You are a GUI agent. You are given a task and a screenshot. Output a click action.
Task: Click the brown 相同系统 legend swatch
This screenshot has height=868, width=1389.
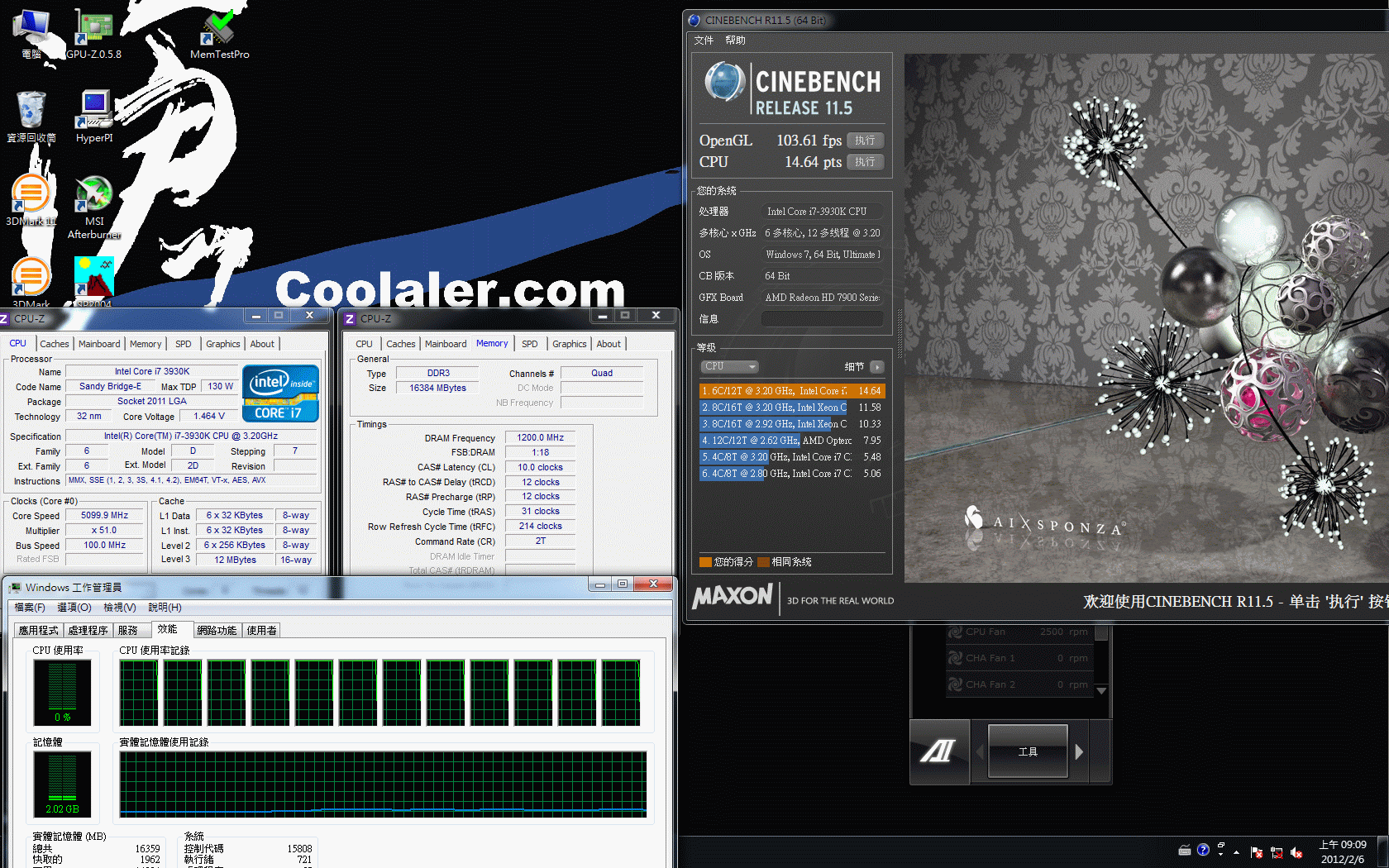764,562
